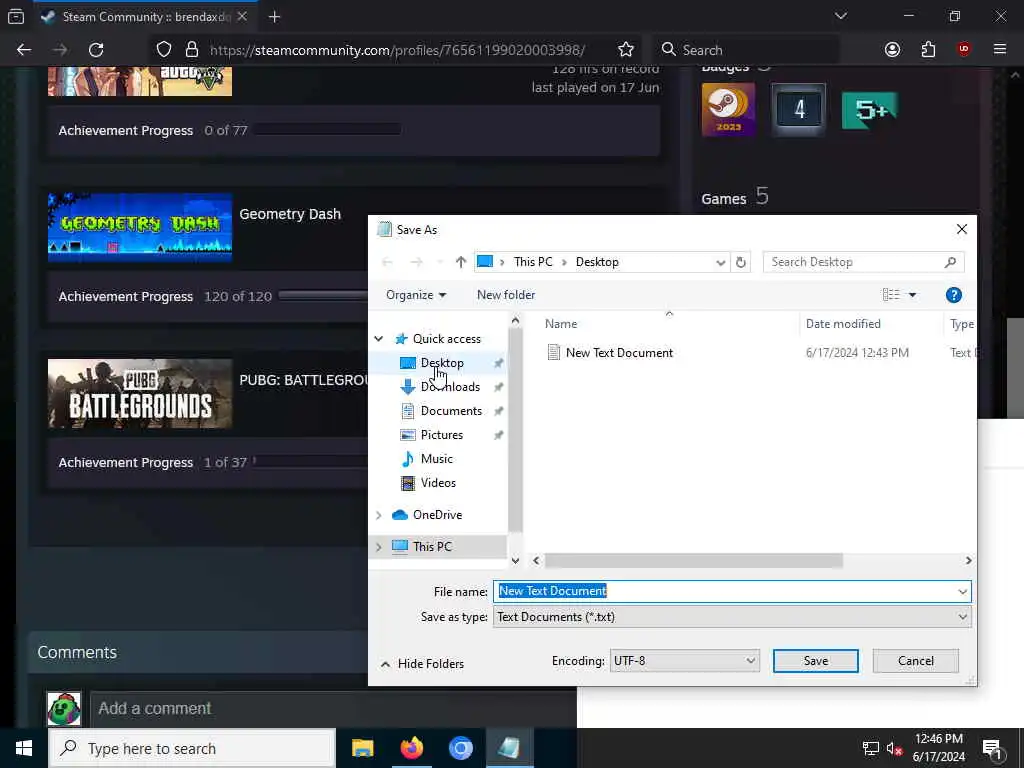Close the Steam Community tab
The image size is (1024, 768).
tap(242, 16)
